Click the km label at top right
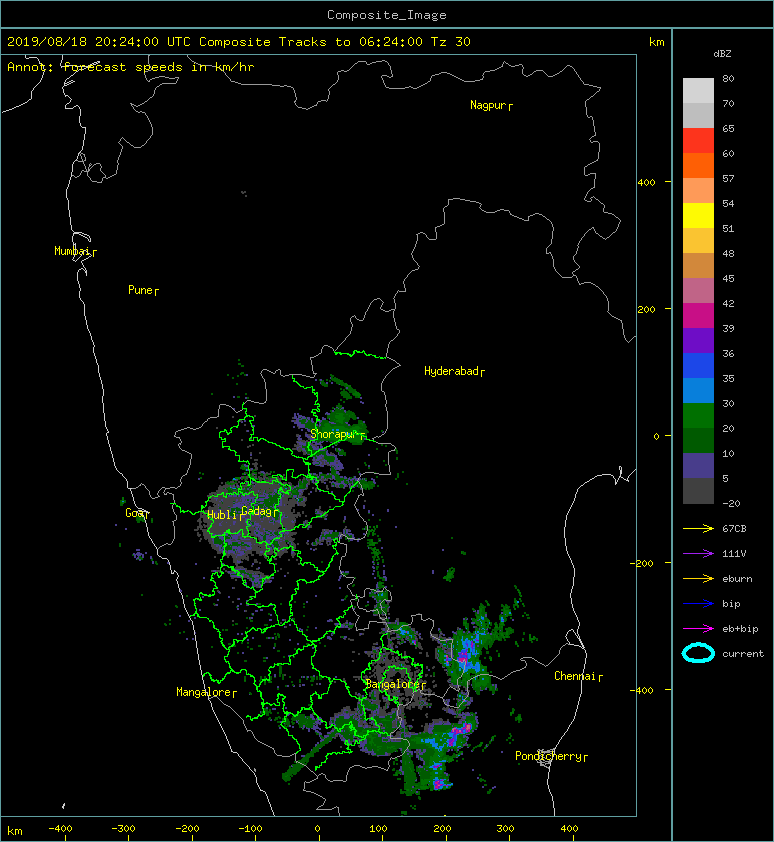Viewport: 774px width, 842px height. (x=656, y=42)
